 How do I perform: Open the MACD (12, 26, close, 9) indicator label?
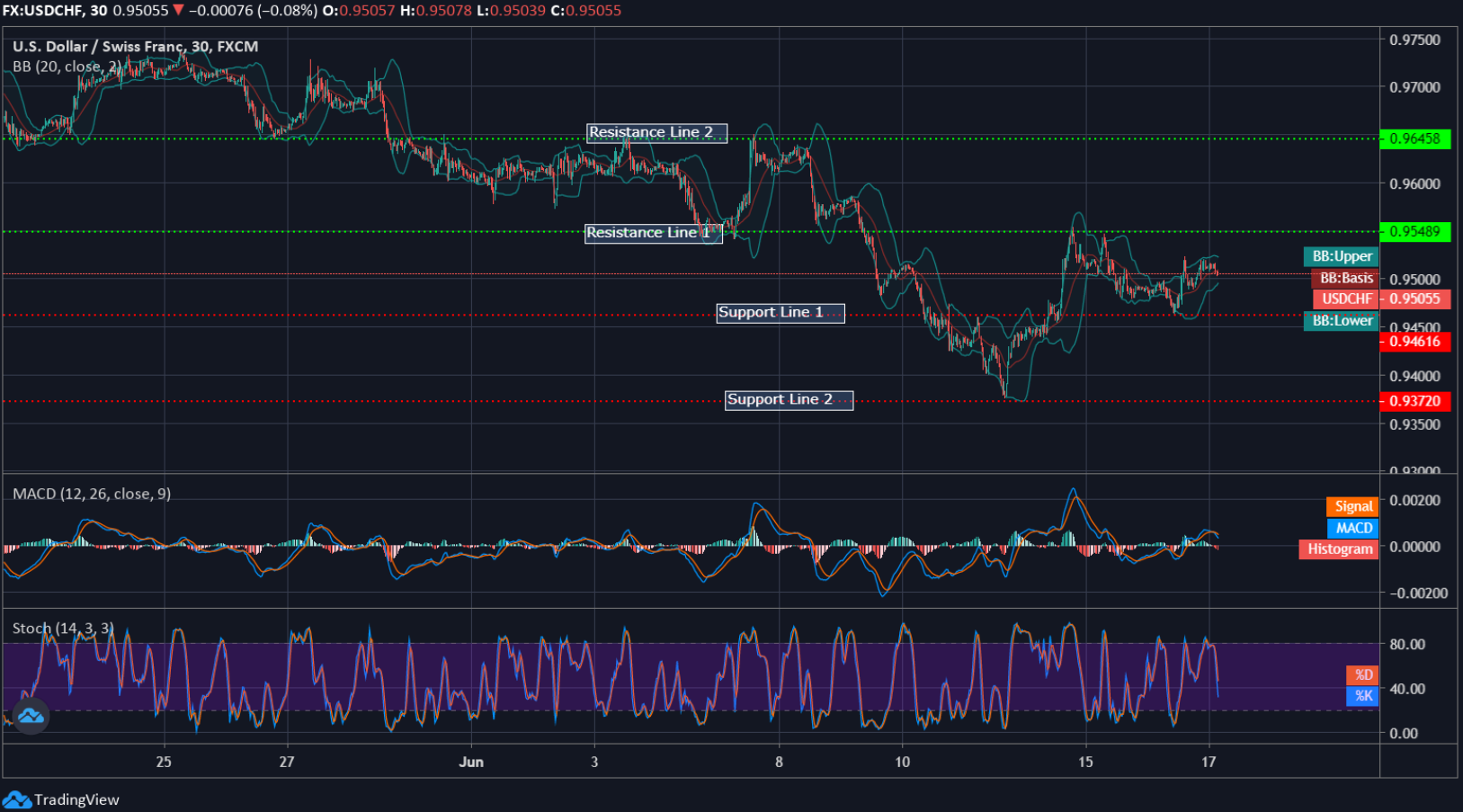point(91,494)
